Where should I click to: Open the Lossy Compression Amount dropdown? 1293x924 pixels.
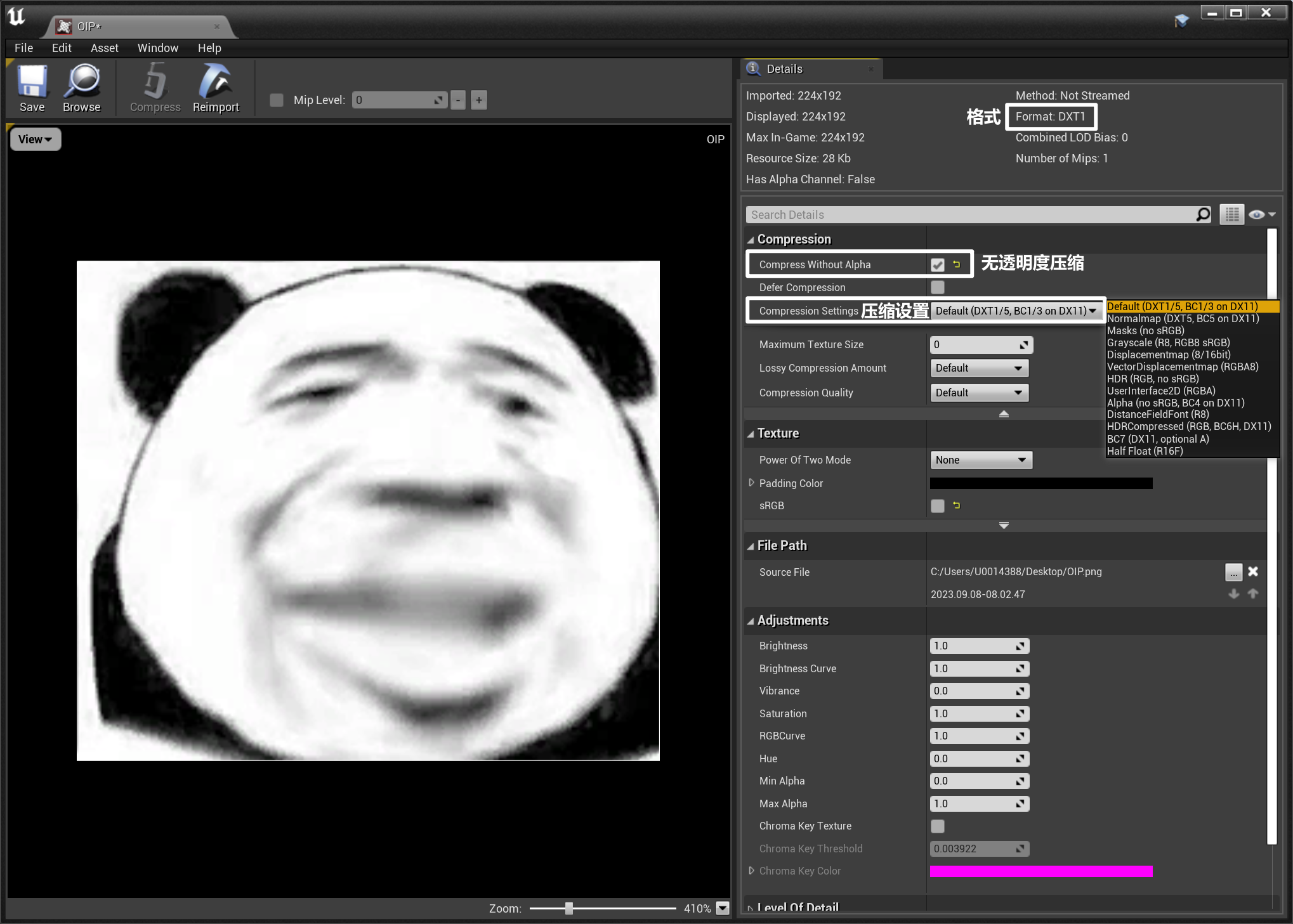[979, 368]
